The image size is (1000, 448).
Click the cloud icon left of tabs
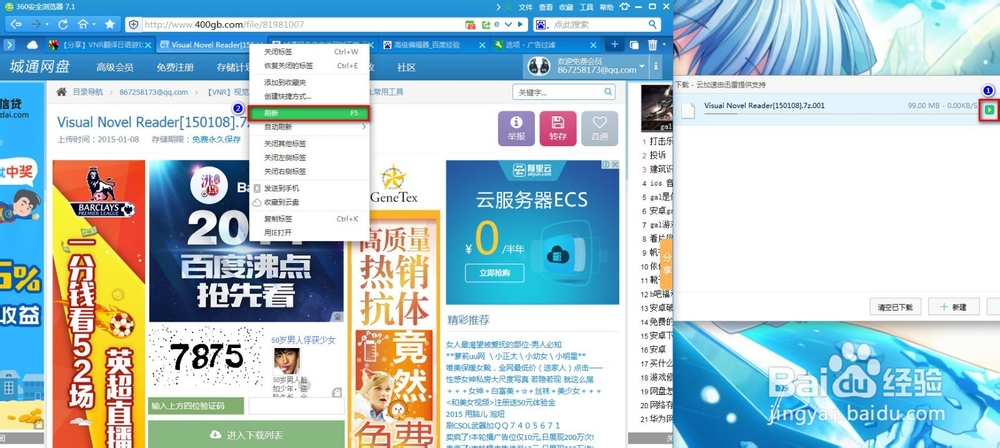click(x=32, y=45)
